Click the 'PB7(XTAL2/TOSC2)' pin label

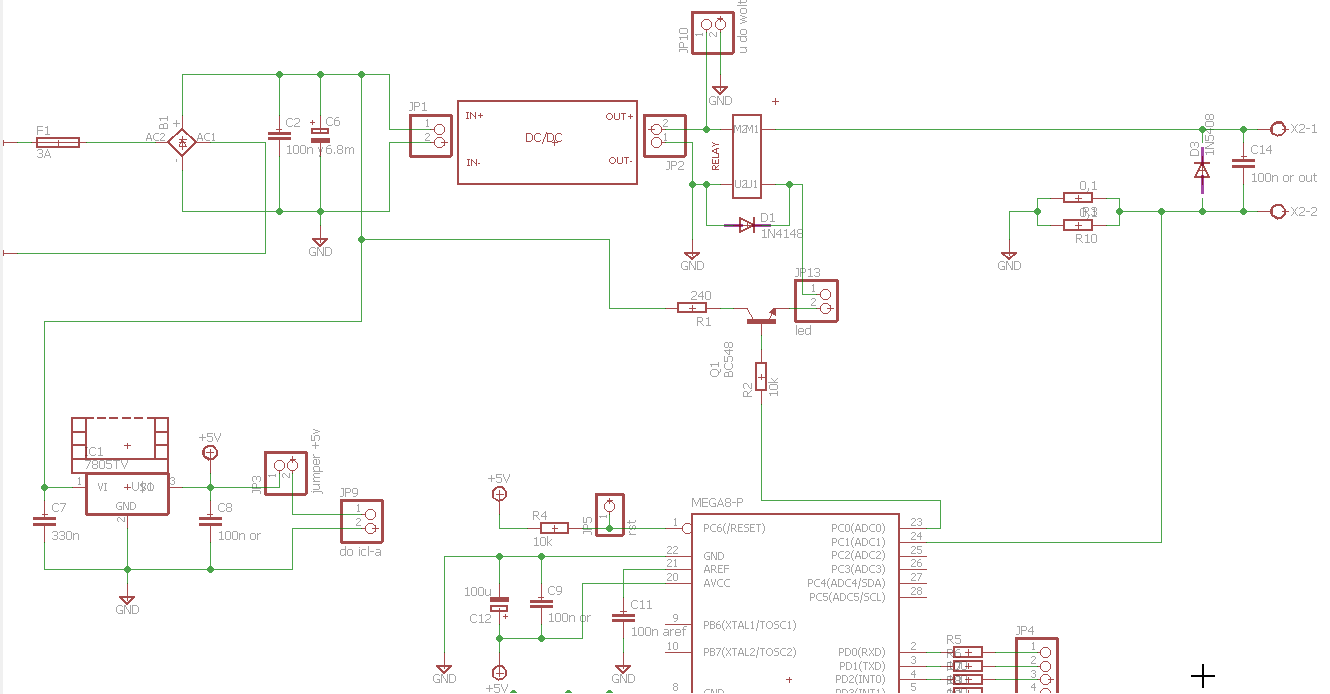pos(749,652)
